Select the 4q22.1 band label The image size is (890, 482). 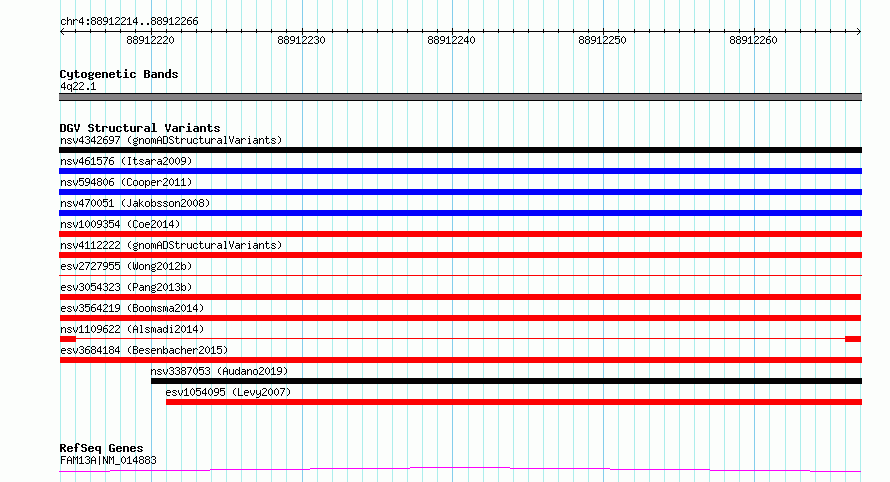78,86
